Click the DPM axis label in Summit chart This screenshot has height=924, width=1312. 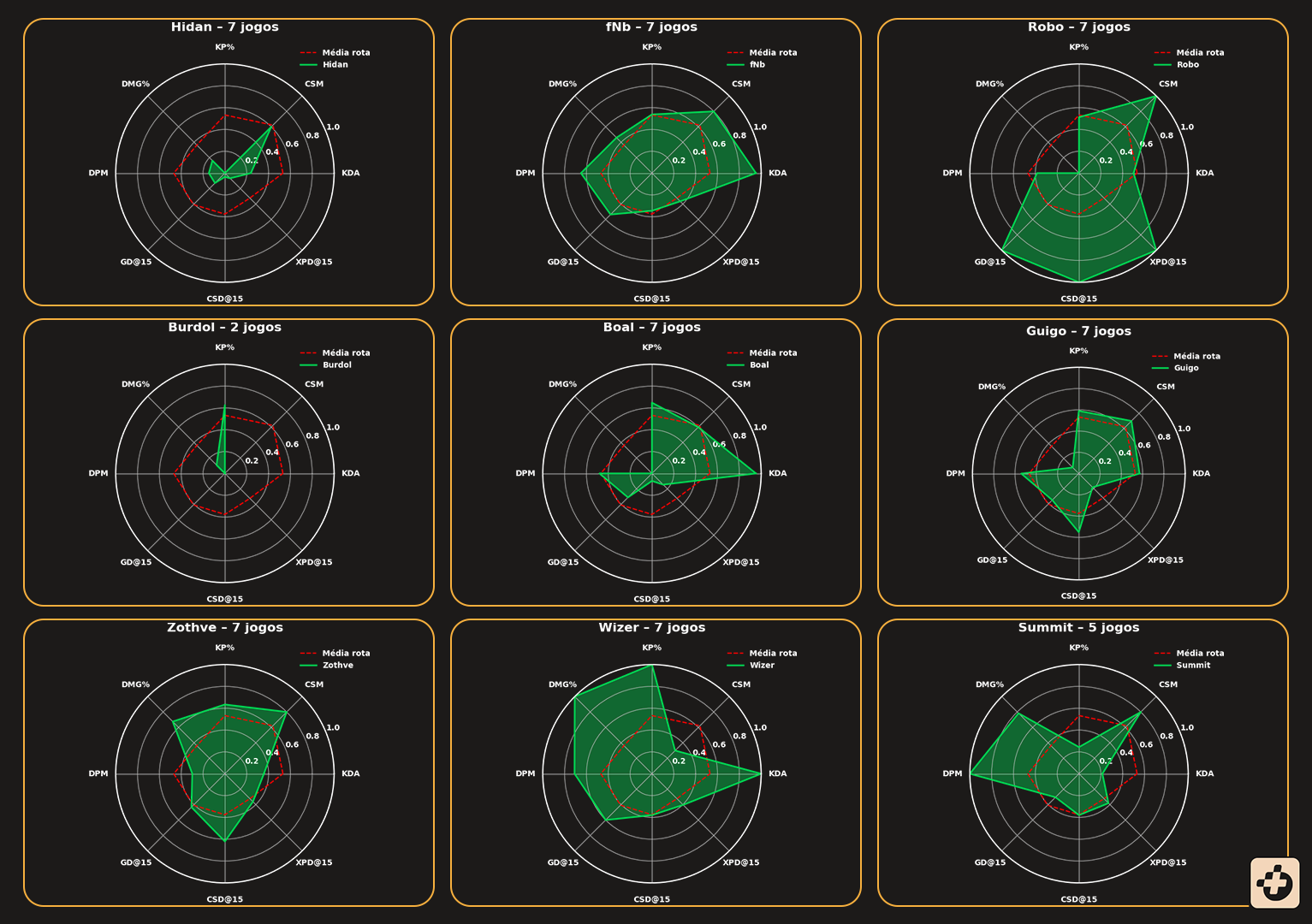coord(952,774)
